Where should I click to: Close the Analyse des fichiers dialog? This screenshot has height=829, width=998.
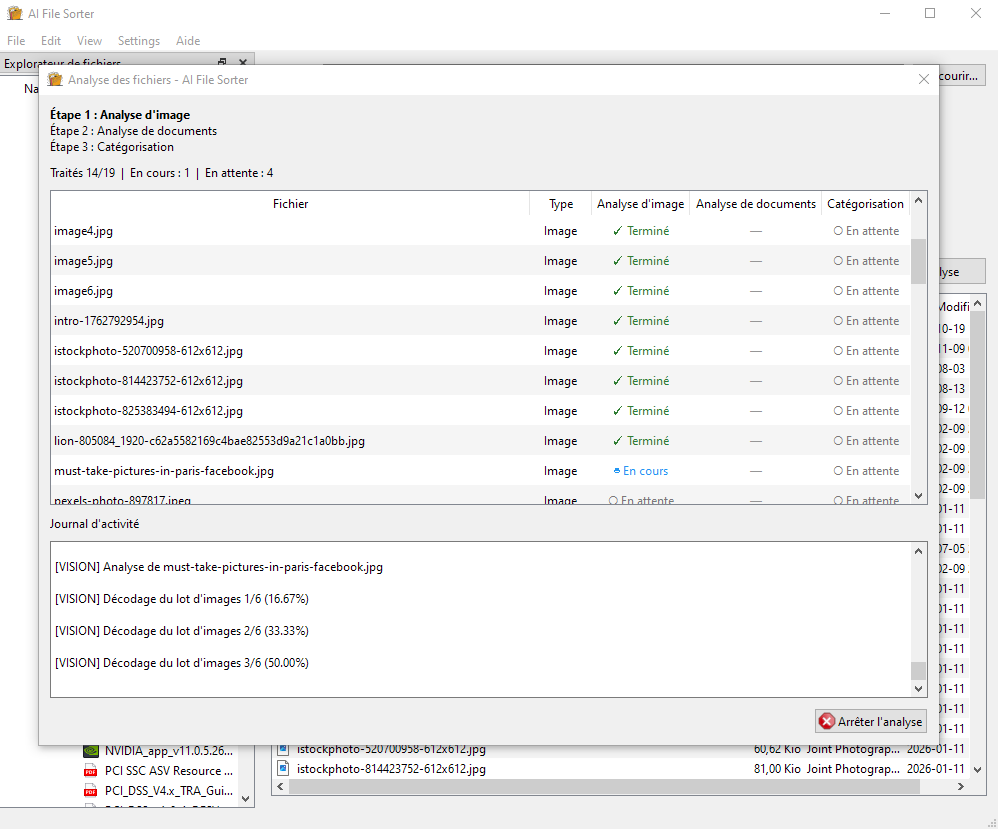point(923,80)
